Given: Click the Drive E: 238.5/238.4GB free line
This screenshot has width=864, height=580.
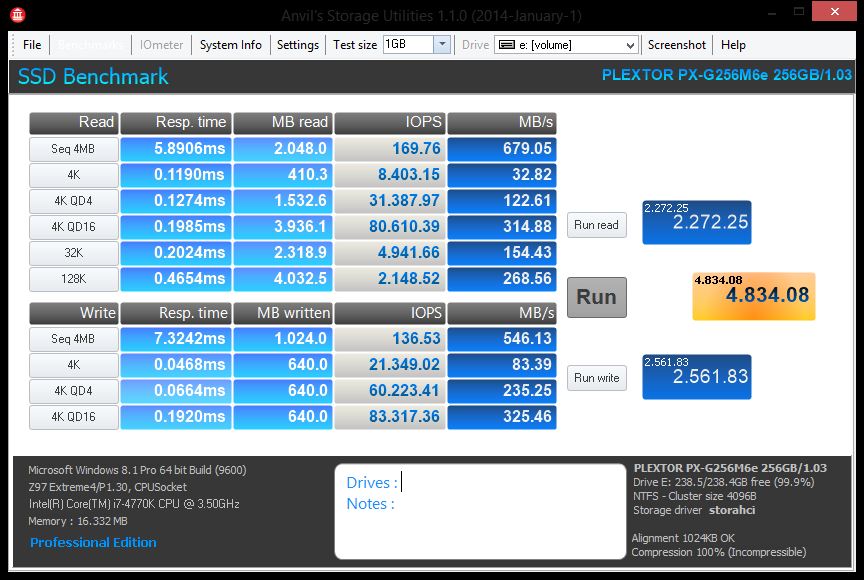Looking at the screenshot, I should click(723, 483).
